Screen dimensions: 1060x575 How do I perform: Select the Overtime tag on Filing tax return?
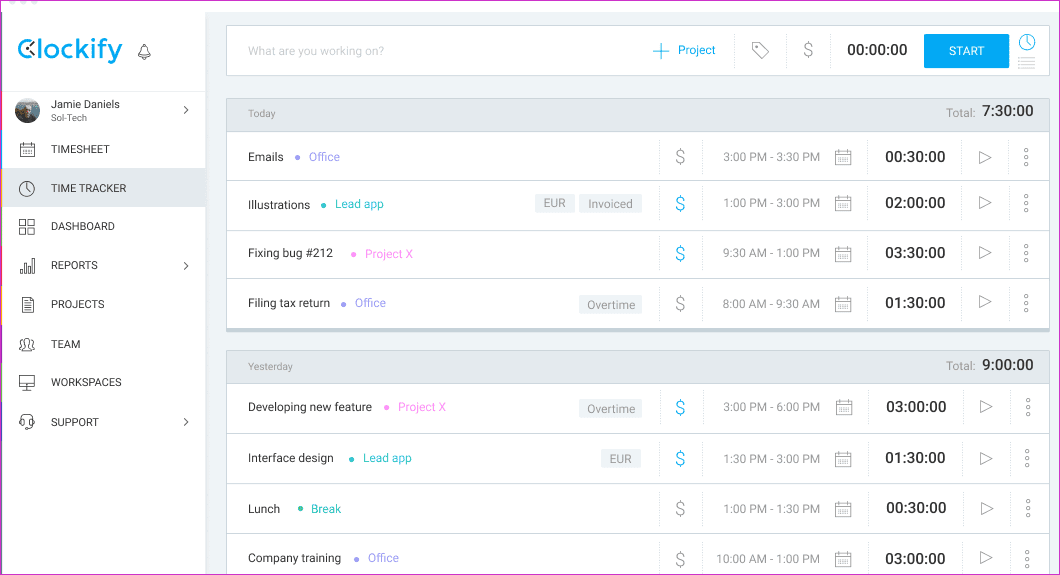tap(610, 305)
